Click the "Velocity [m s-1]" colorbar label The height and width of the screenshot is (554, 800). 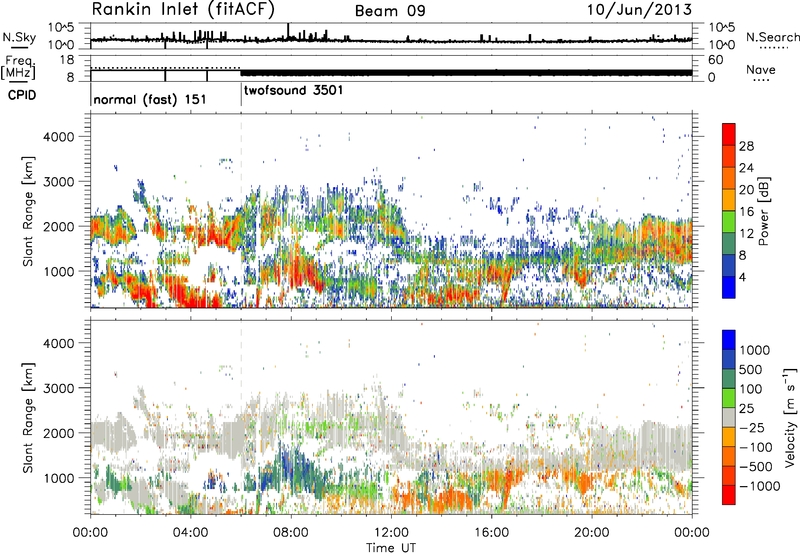[x=790, y=417]
